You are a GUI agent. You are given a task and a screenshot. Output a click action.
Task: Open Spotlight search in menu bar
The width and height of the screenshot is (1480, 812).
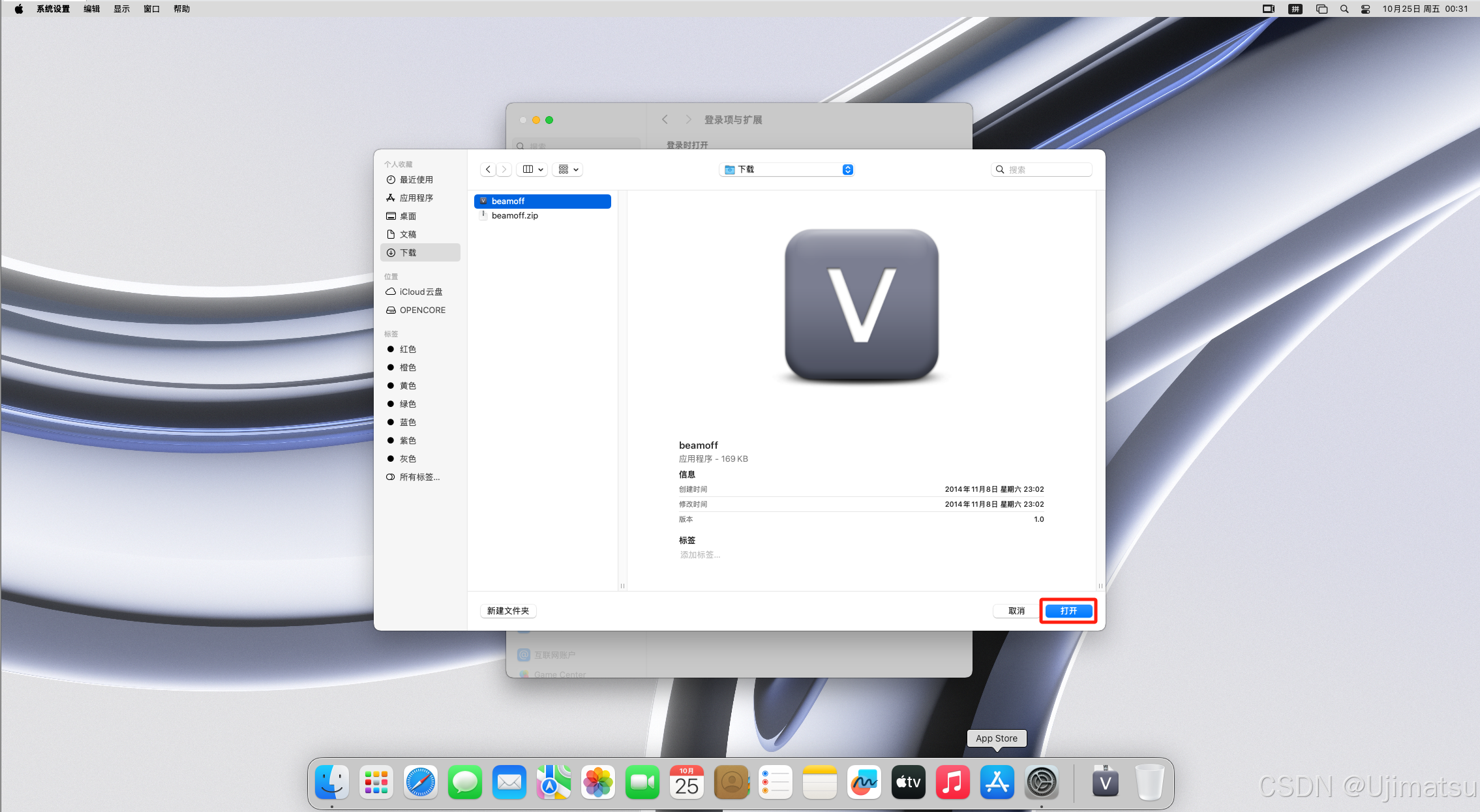(1344, 9)
